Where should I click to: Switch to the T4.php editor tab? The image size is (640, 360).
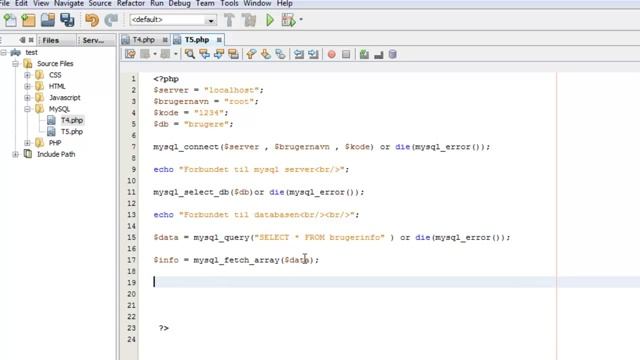[x=144, y=40]
